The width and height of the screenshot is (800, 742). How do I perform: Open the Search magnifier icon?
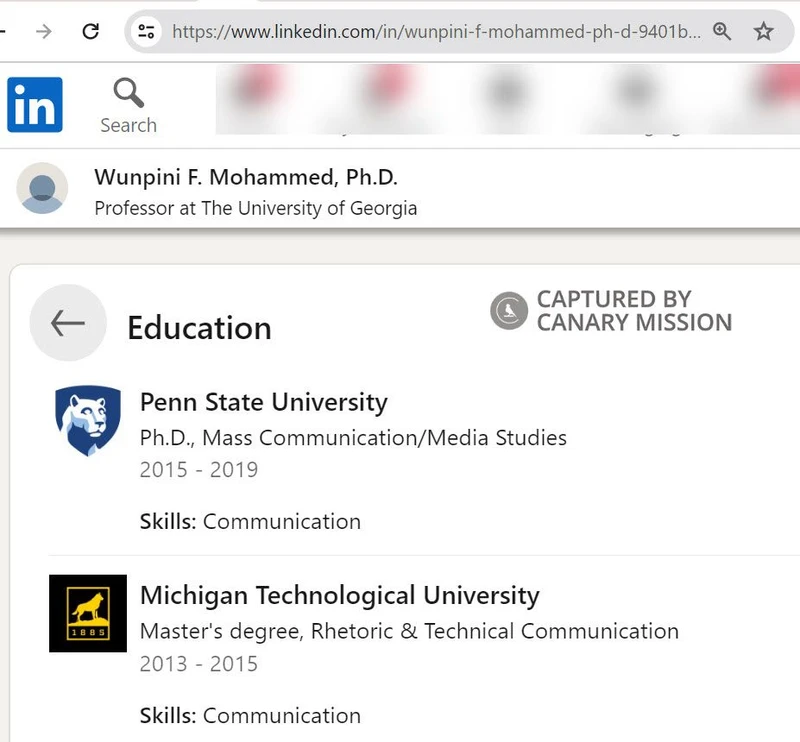[x=128, y=93]
